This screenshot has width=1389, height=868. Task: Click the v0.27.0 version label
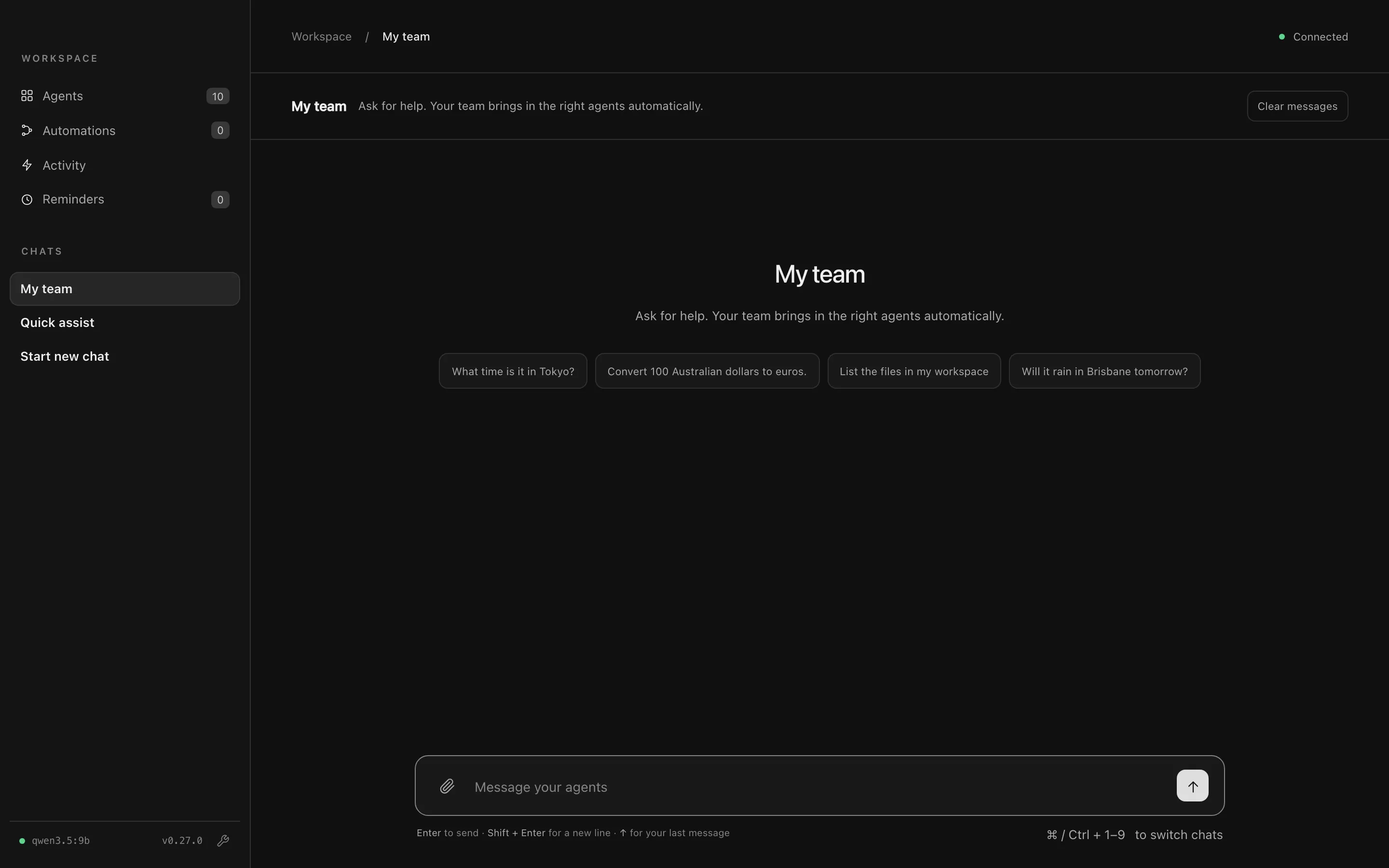coord(182,841)
